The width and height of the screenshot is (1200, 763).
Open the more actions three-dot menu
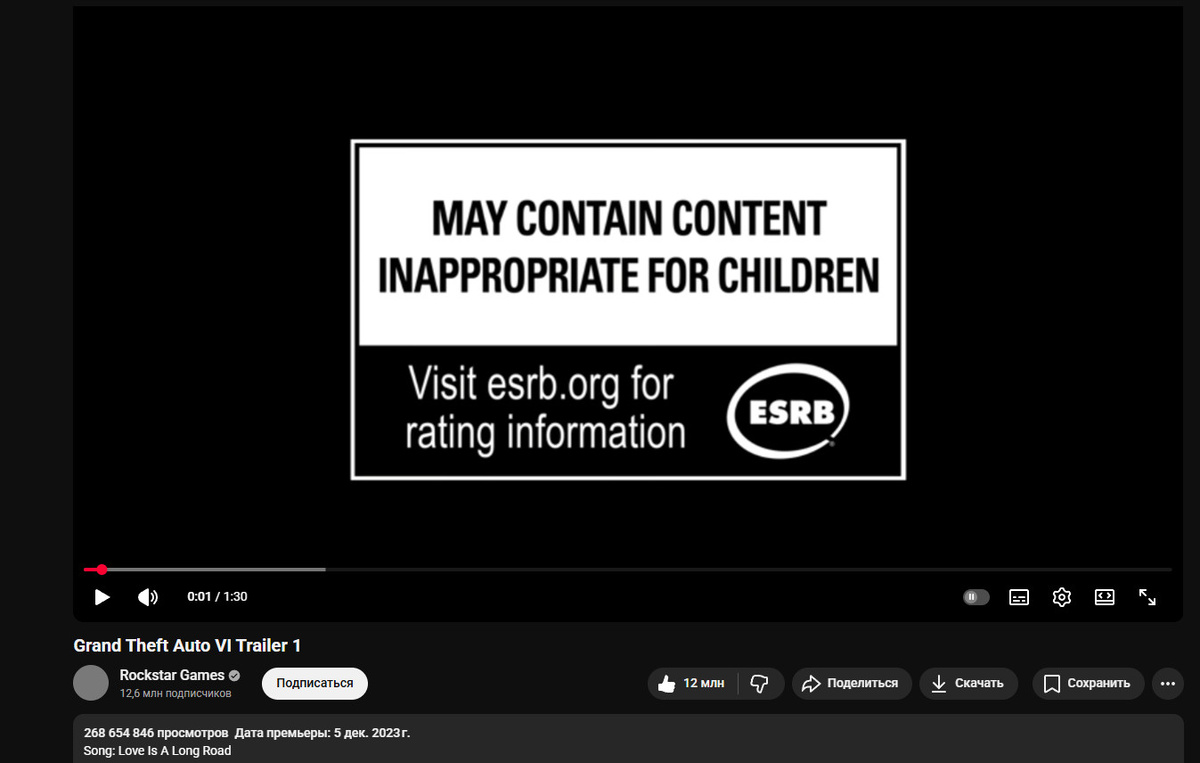1167,683
